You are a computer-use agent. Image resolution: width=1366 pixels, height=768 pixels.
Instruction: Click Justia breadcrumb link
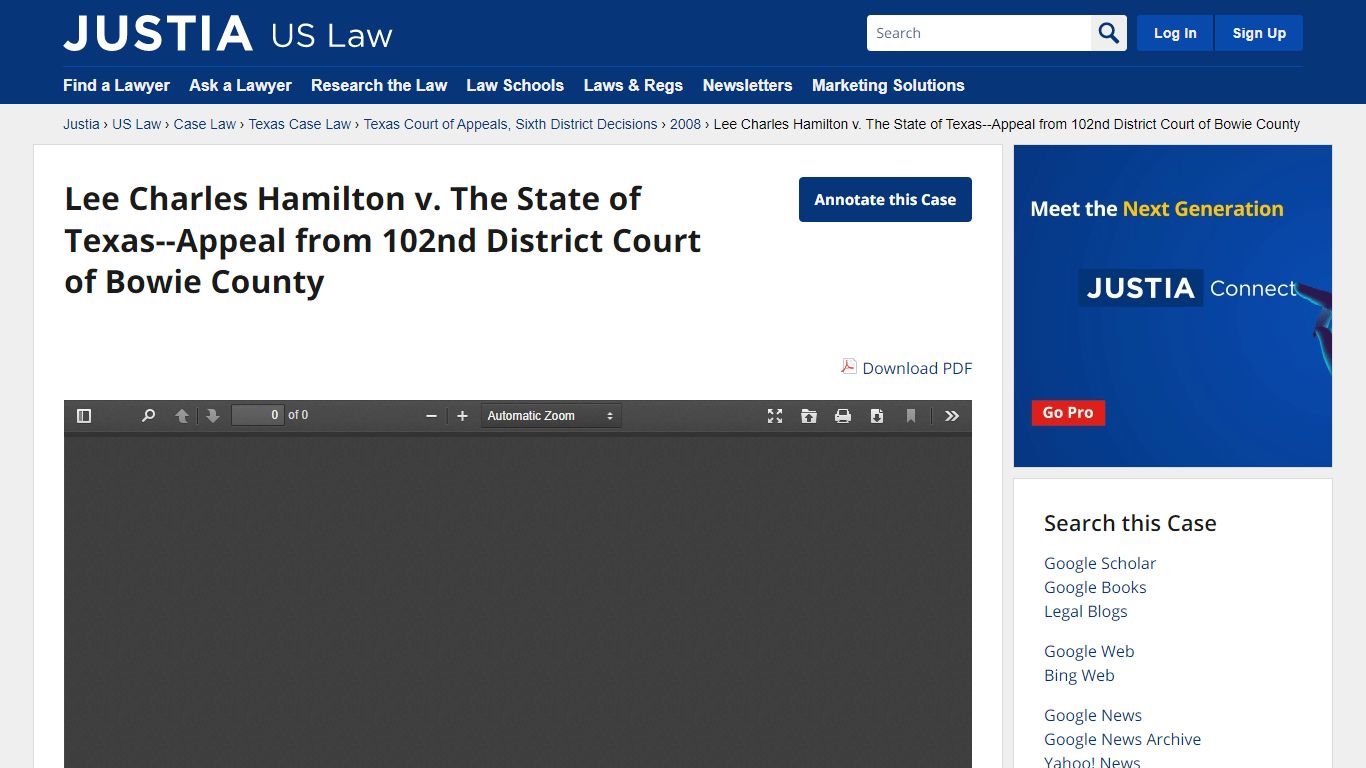click(x=81, y=124)
